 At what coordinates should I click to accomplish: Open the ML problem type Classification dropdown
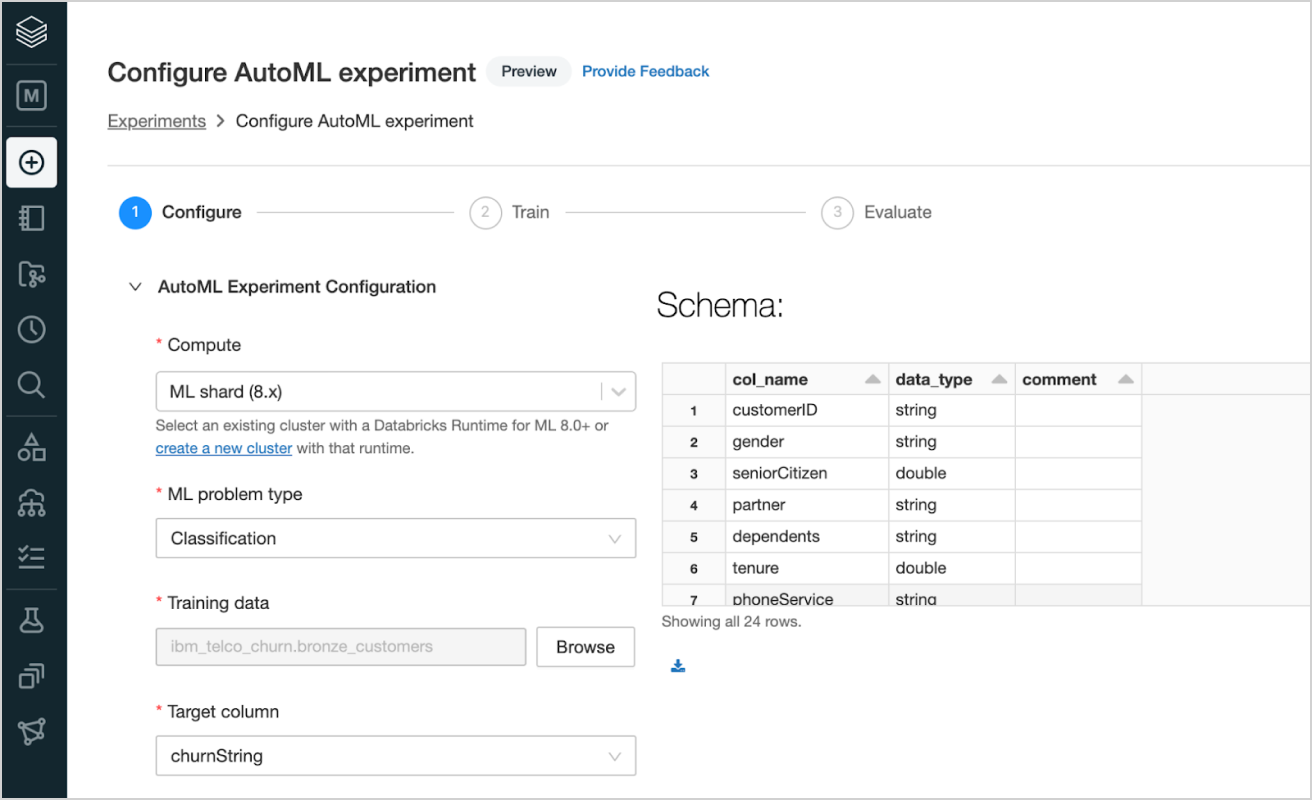pos(395,538)
